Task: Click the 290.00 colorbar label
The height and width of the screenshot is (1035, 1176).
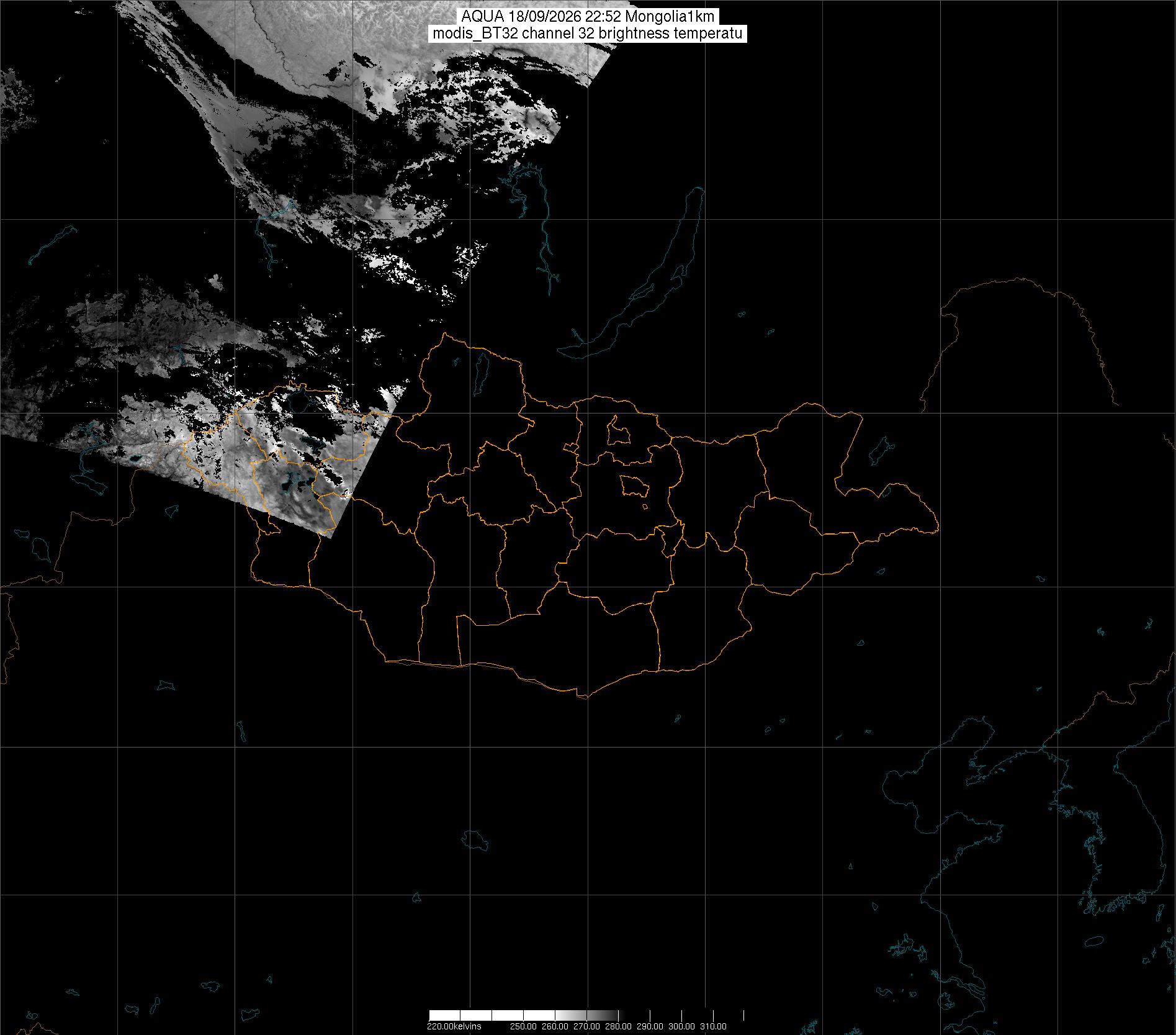Action: 650,1026
